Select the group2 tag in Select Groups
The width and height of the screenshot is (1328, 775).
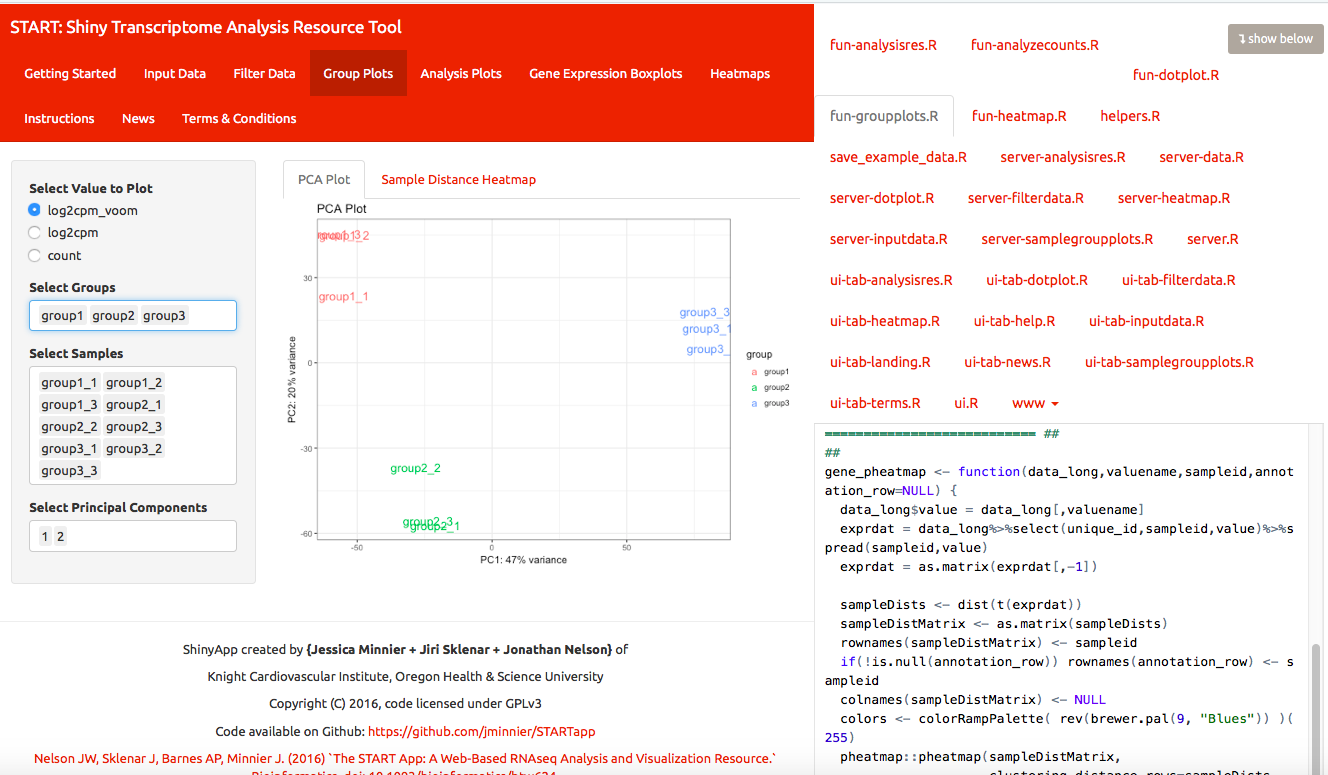pos(113,315)
